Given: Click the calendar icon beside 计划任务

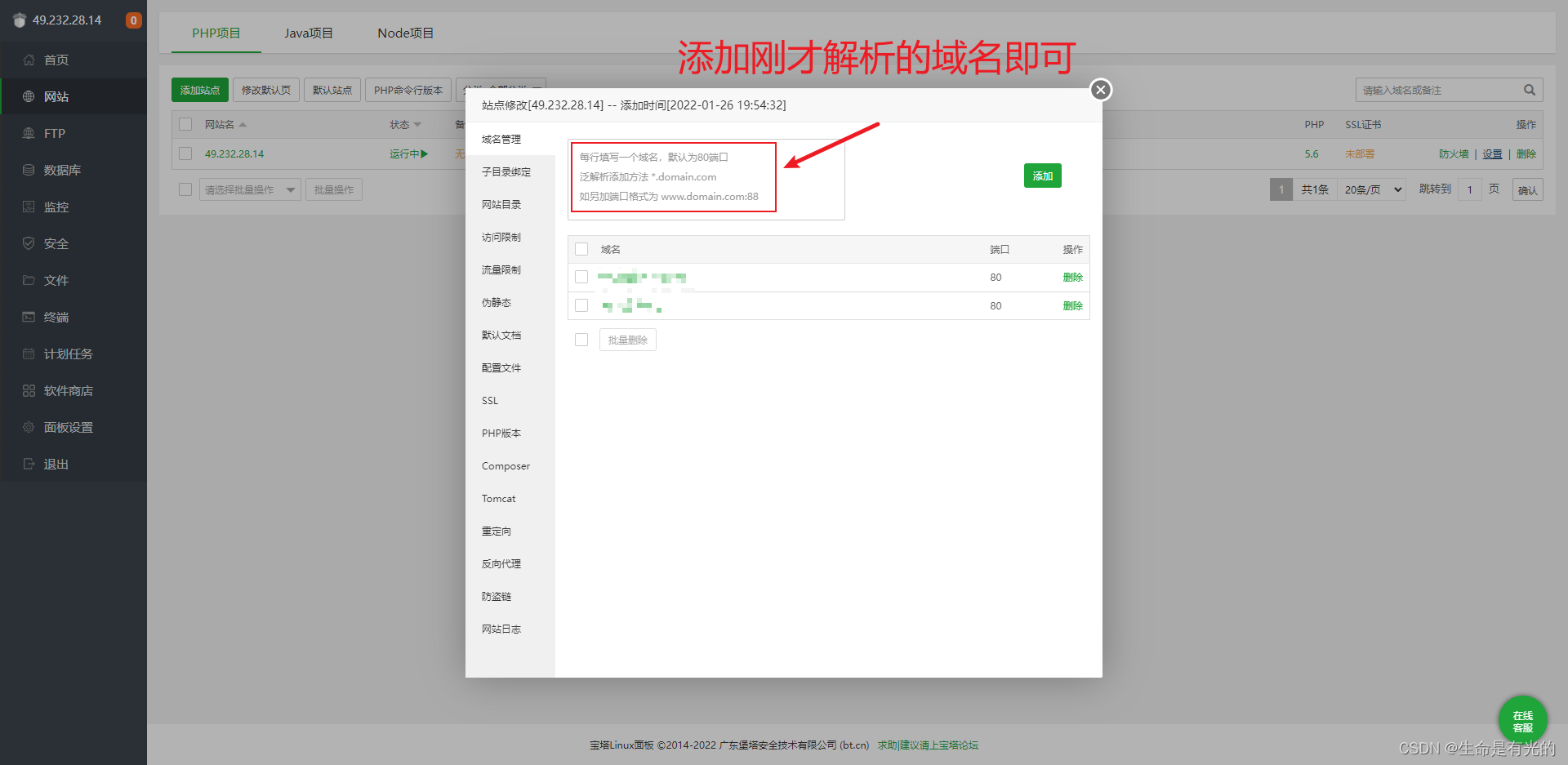Looking at the screenshot, I should (29, 354).
